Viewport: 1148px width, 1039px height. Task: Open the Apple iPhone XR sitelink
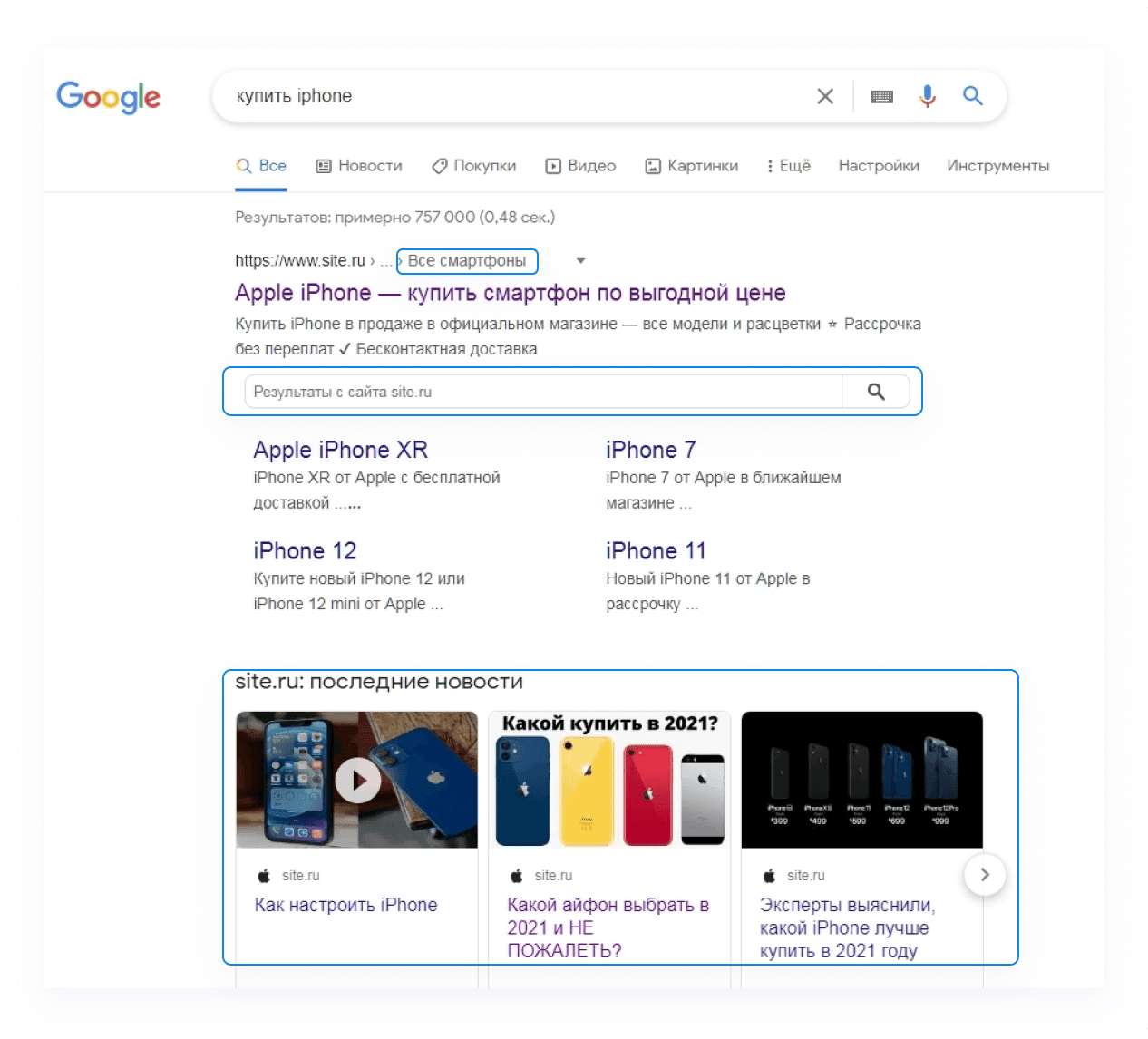[x=340, y=450]
